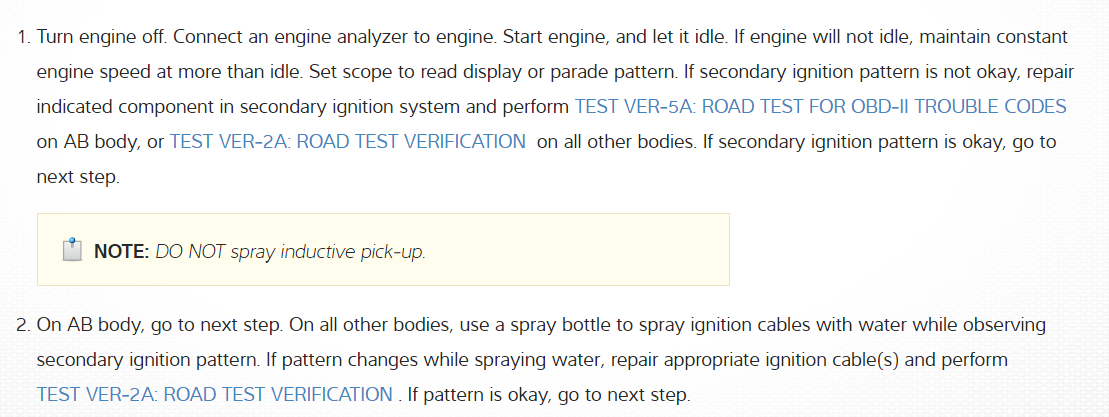Screen dimensions: 1109x417
Task: Click the list number 2
Action: tap(23, 326)
